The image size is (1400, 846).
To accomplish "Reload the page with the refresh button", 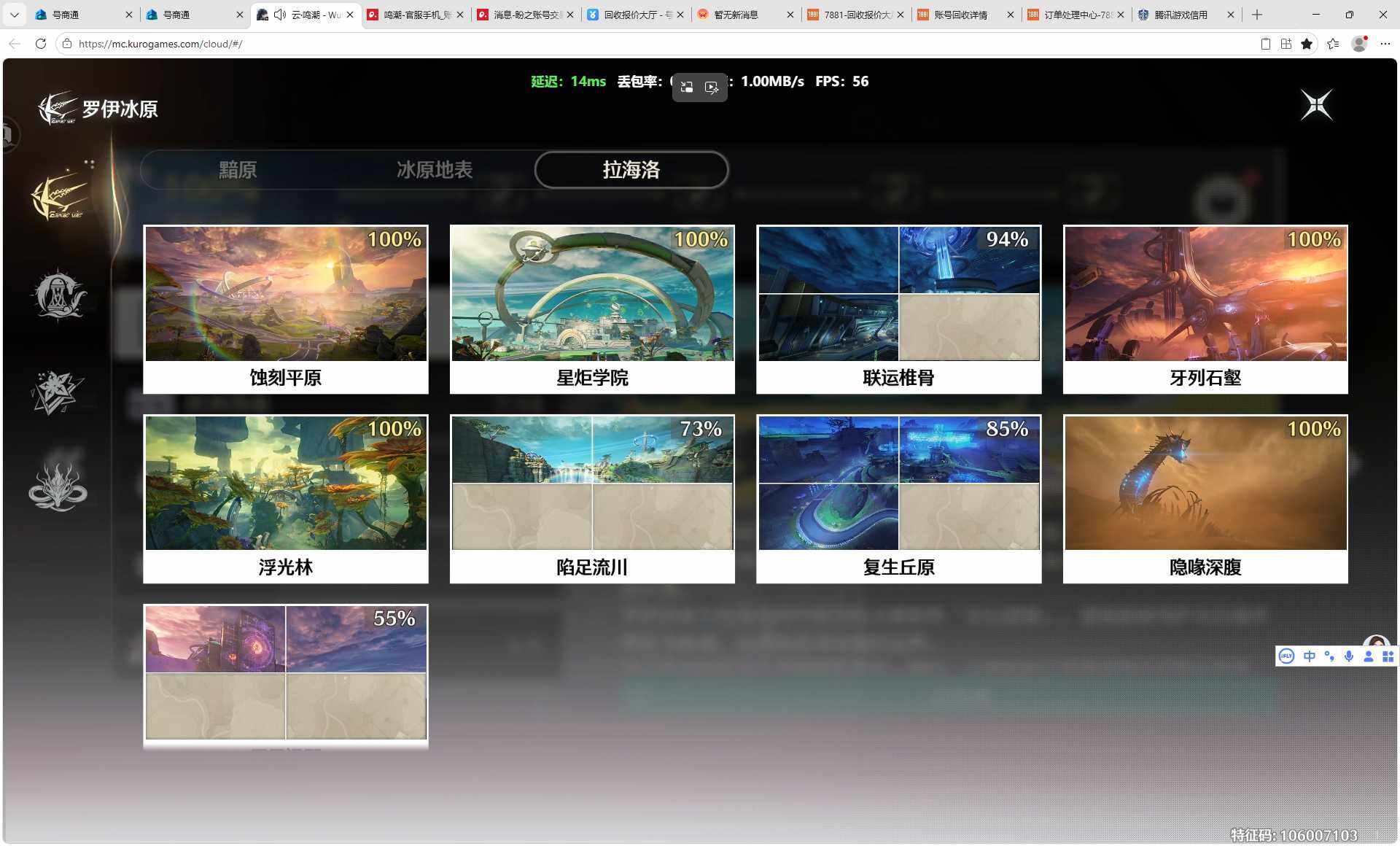I will [x=41, y=44].
